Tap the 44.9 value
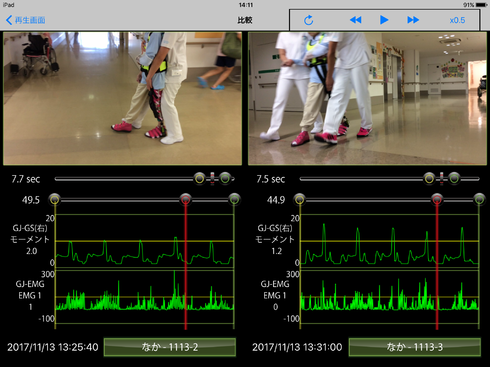 click(276, 200)
